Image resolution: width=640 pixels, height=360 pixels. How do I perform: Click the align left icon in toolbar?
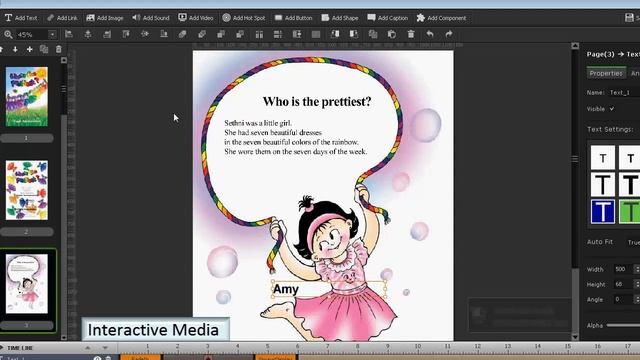pos(69,34)
